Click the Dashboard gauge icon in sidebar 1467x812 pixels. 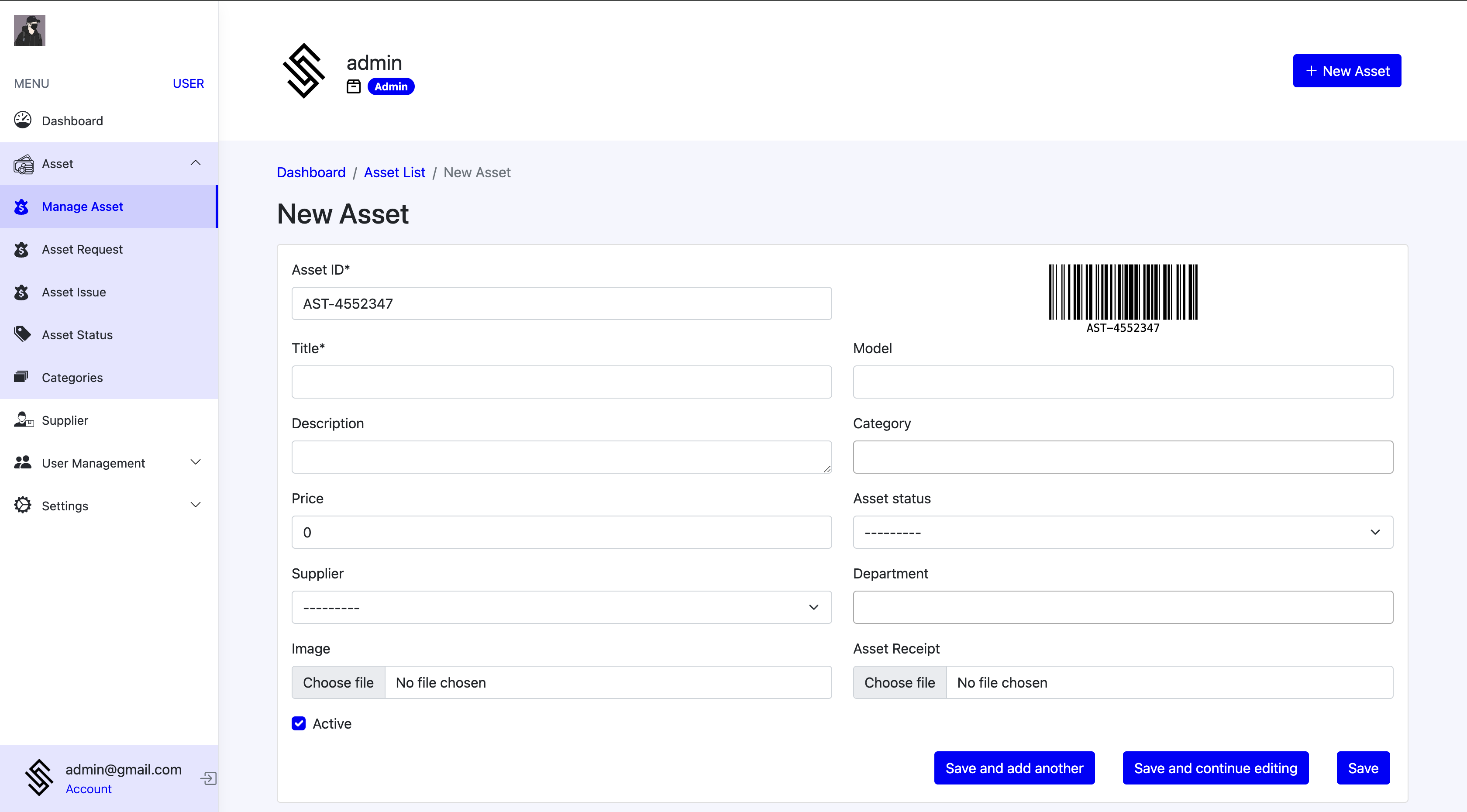click(x=23, y=120)
